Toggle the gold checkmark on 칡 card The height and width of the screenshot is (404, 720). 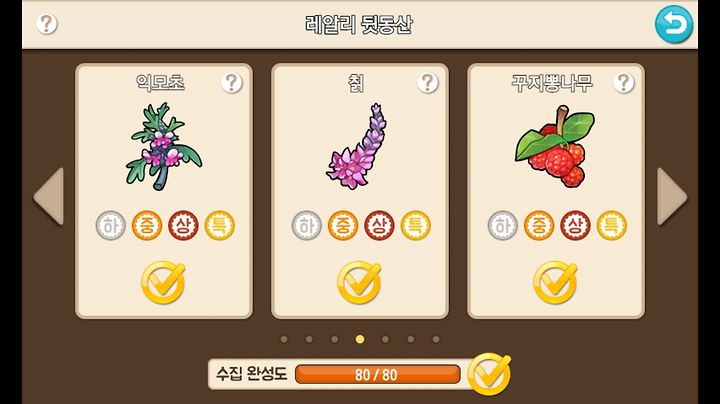(359, 282)
